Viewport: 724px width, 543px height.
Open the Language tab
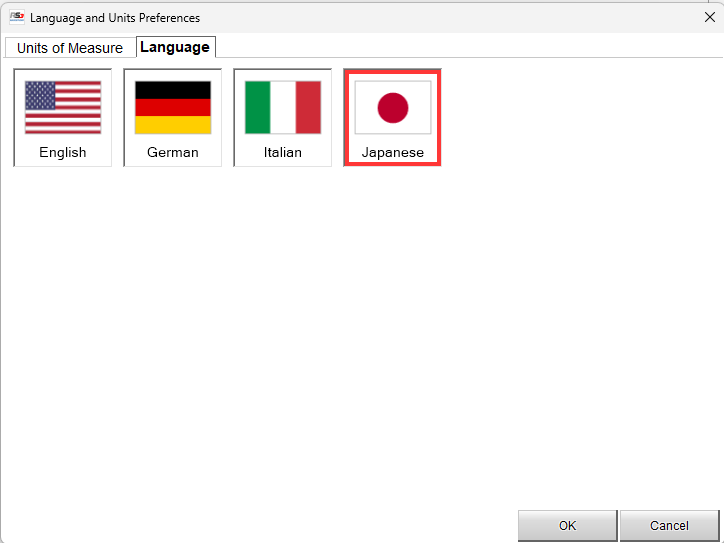click(x=175, y=47)
